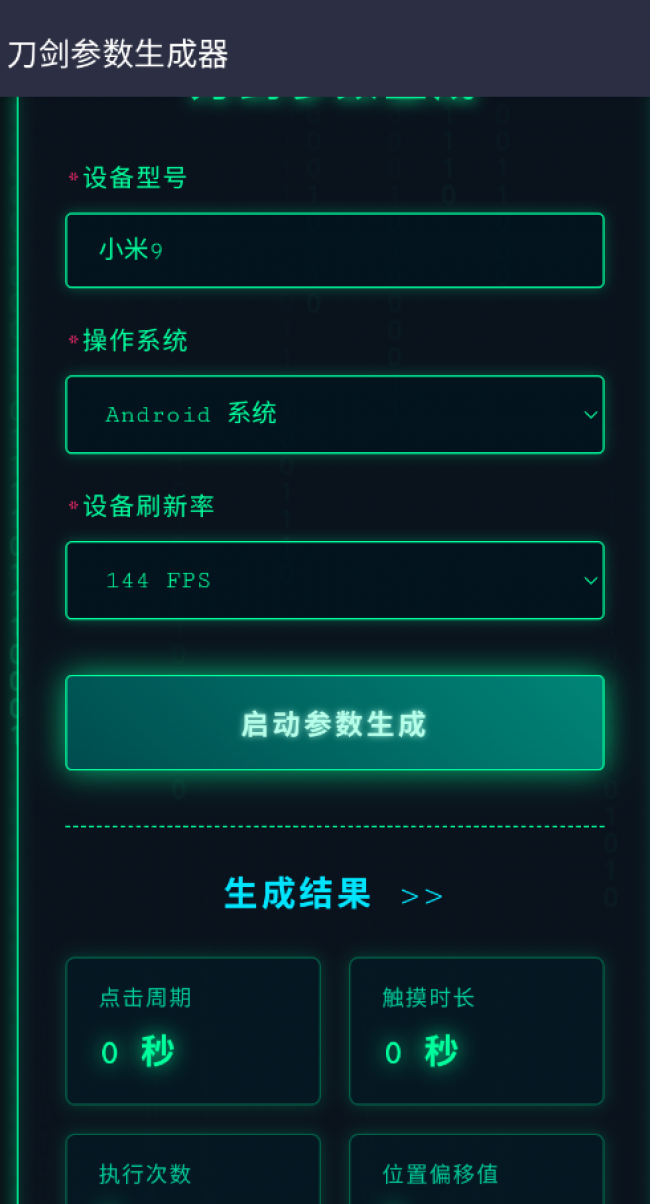Image resolution: width=650 pixels, height=1204 pixels.
Task: Click the 生成结果 section heading
Action: pyautogui.click(x=298, y=894)
